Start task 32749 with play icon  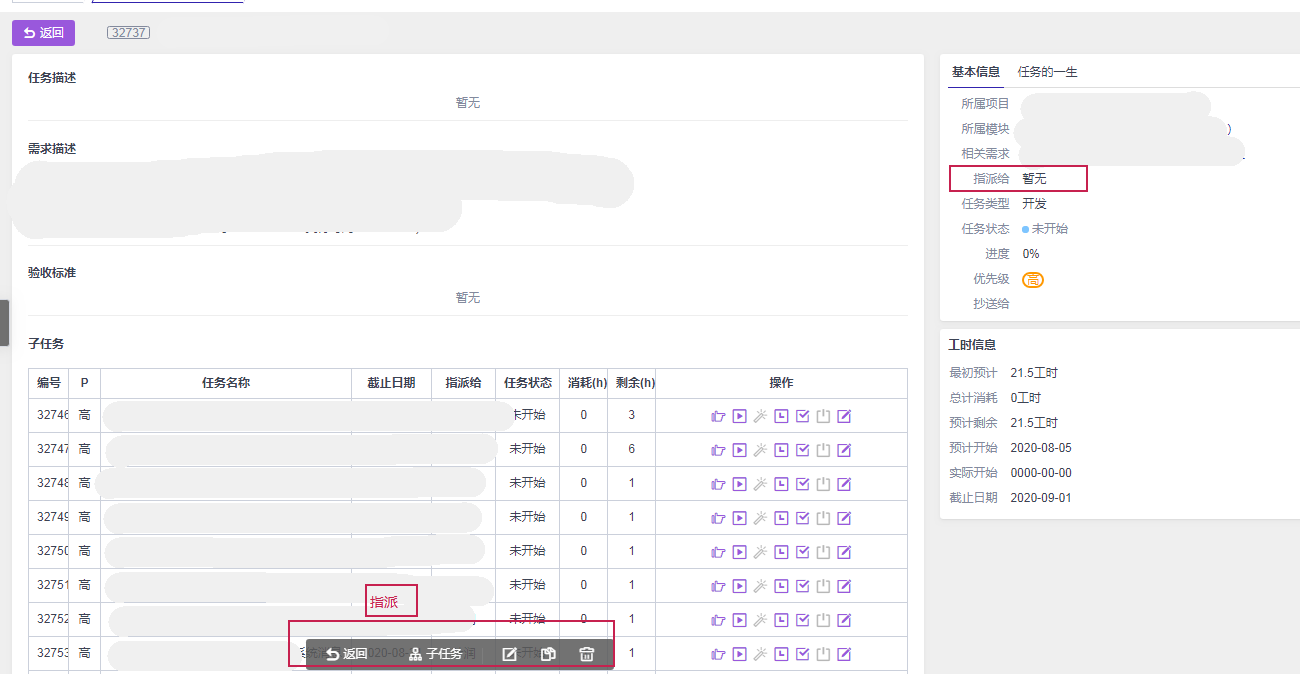tap(739, 518)
